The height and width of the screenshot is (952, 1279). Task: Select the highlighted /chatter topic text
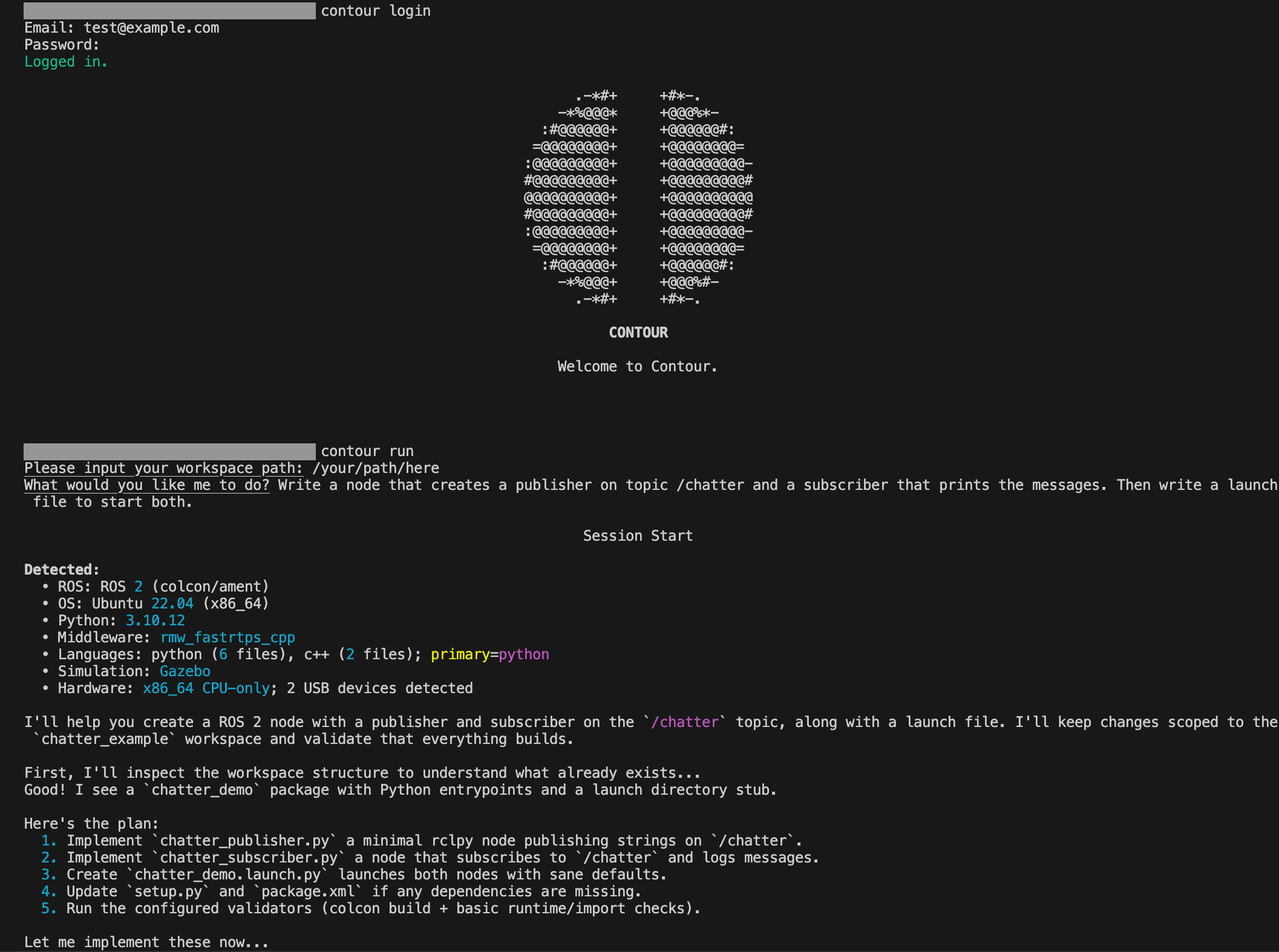(x=685, y=722)
